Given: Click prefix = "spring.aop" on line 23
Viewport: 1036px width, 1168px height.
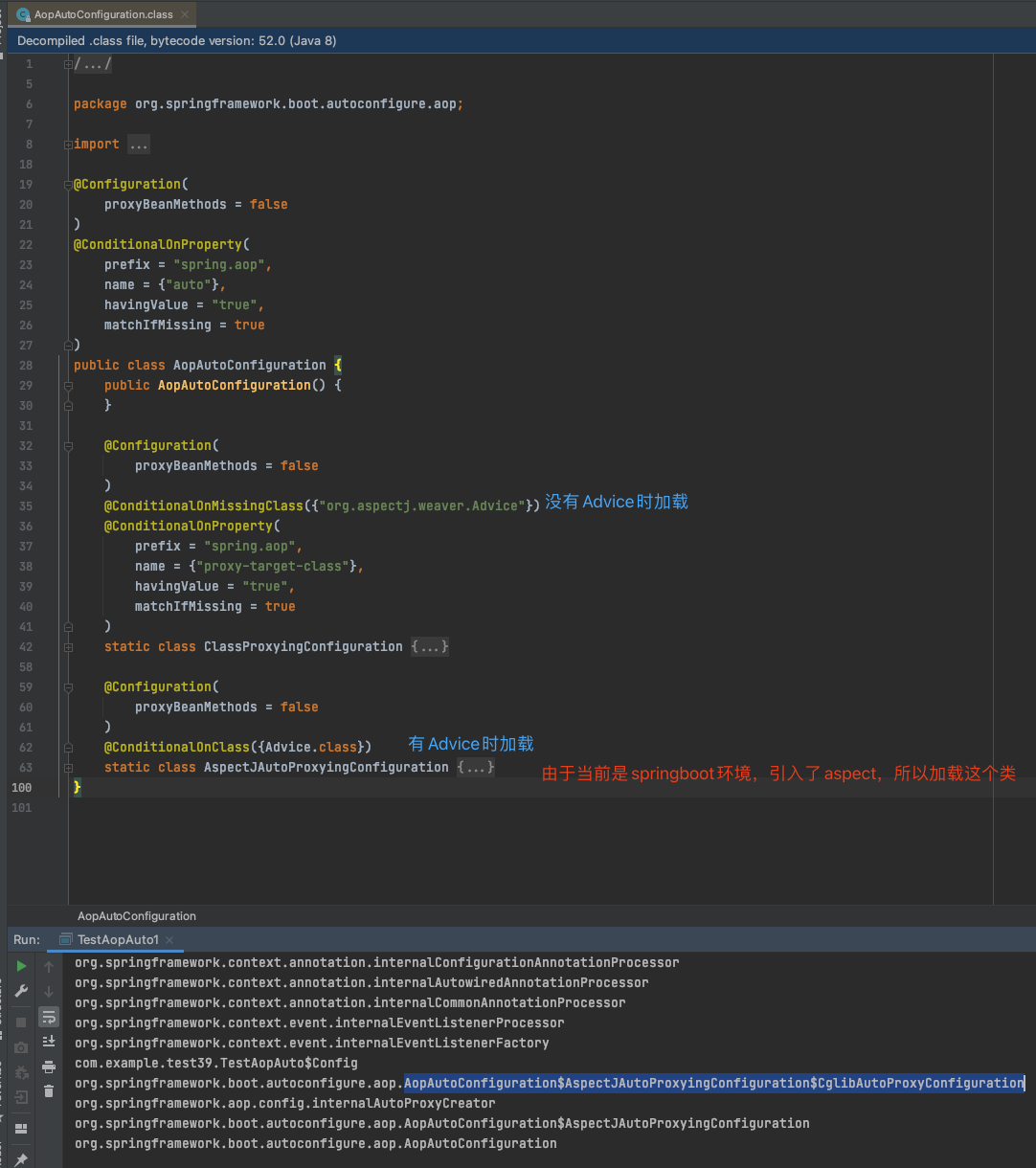Looking at the screenshot, I should [189, 265].
